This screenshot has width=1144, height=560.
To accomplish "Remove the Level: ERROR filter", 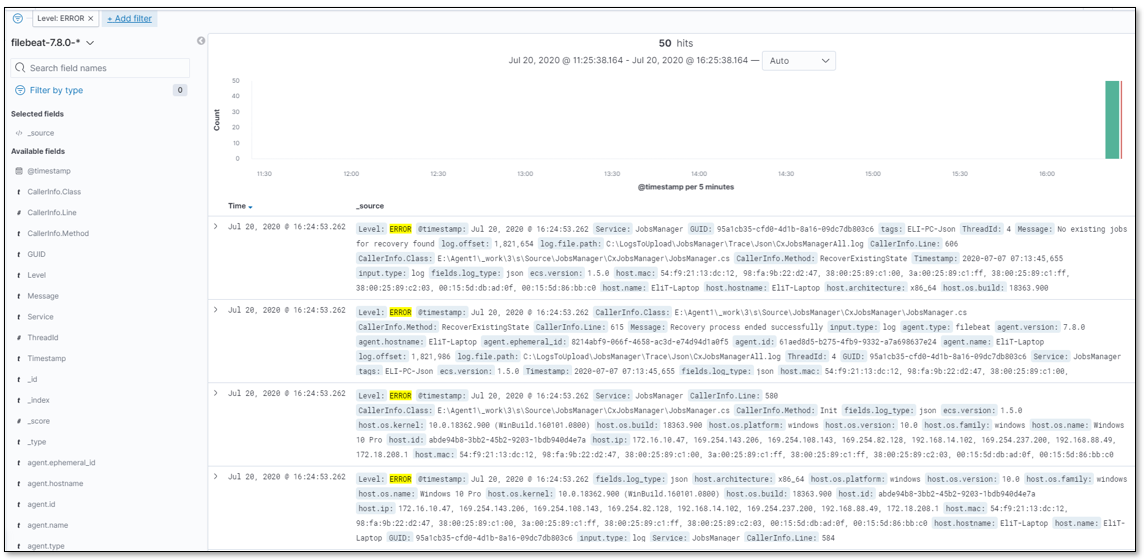I will (x=91, y=19).
